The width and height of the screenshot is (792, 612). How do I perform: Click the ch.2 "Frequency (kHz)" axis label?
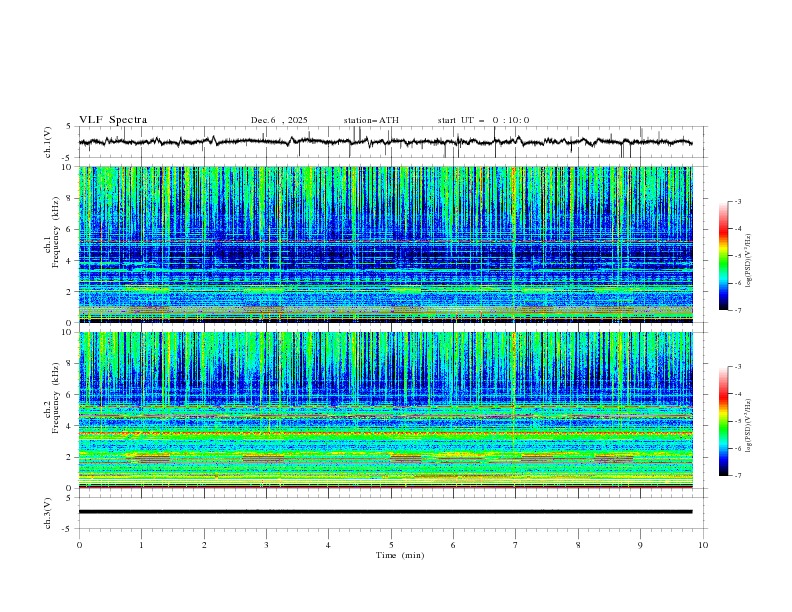[x=55, y=397]
